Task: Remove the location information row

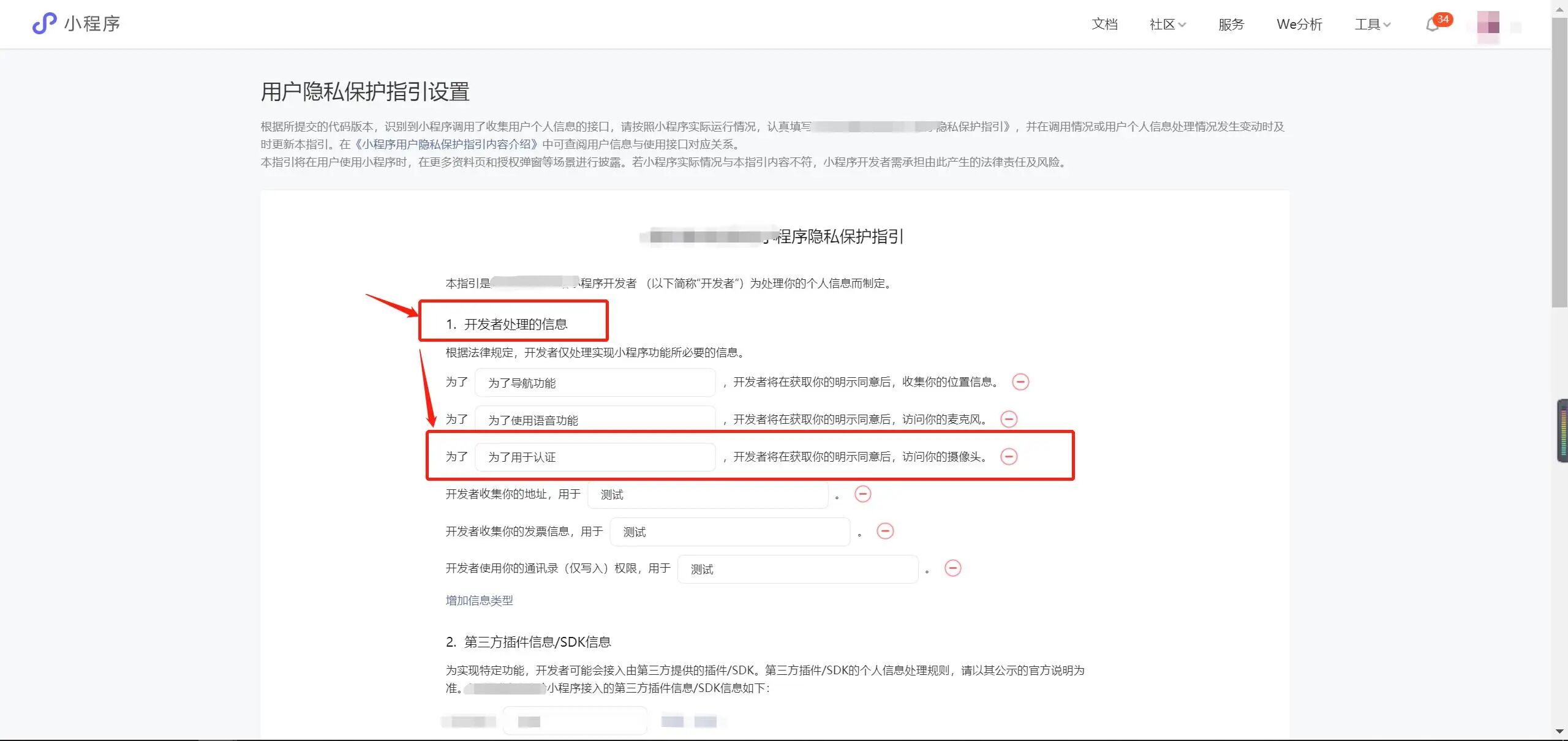Action: [1020, 382]
